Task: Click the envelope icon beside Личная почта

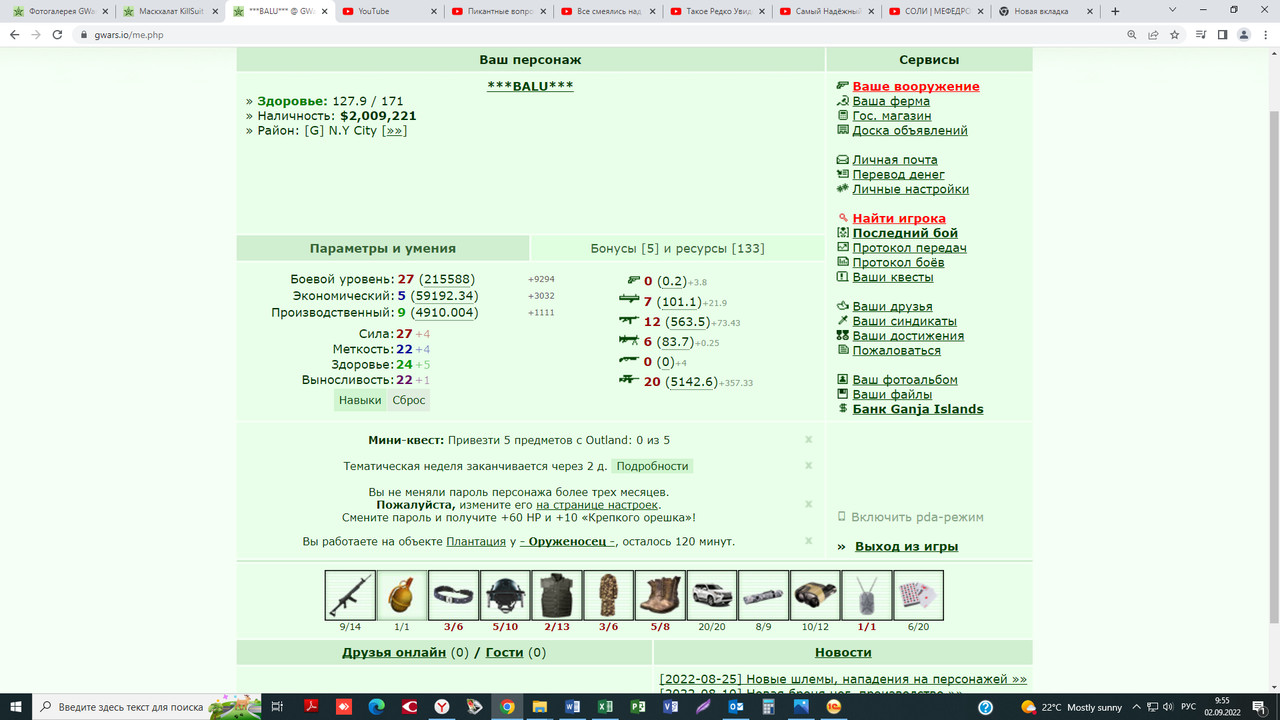Action: 843,160
